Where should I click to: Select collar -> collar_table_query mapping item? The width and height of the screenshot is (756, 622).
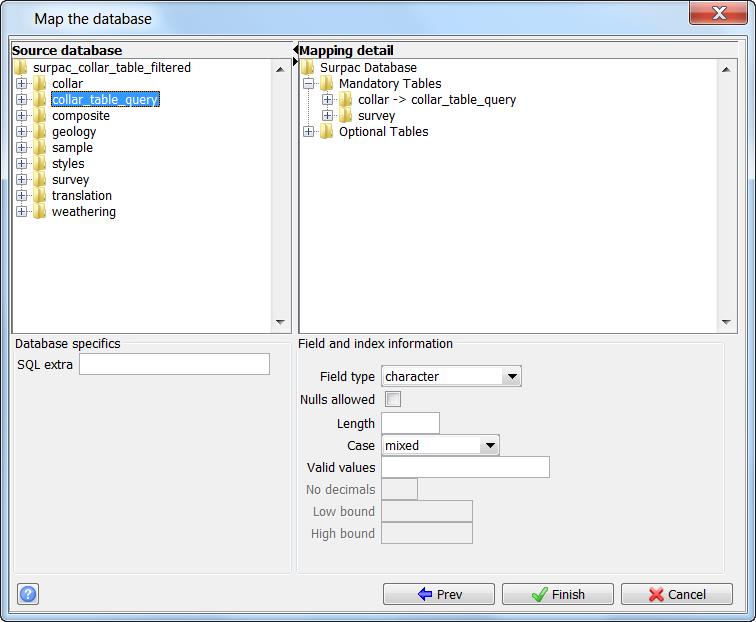click(x=437, y=99)
